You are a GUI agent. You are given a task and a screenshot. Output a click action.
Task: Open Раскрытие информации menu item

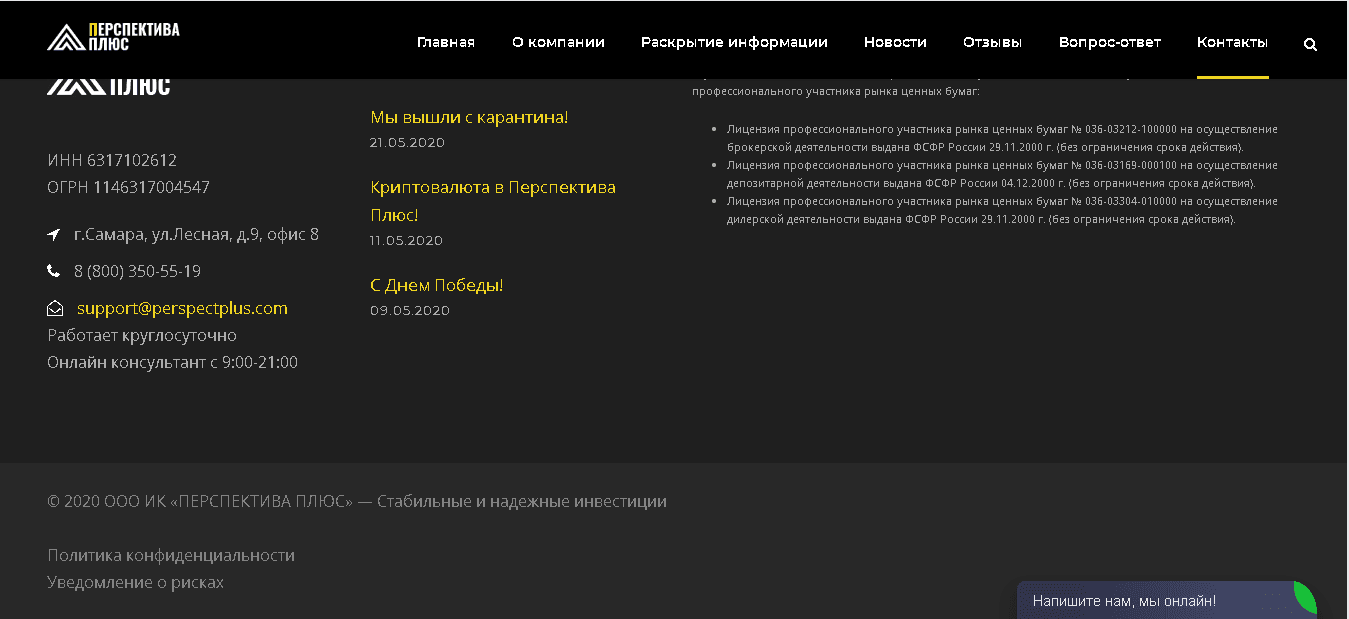734,42
